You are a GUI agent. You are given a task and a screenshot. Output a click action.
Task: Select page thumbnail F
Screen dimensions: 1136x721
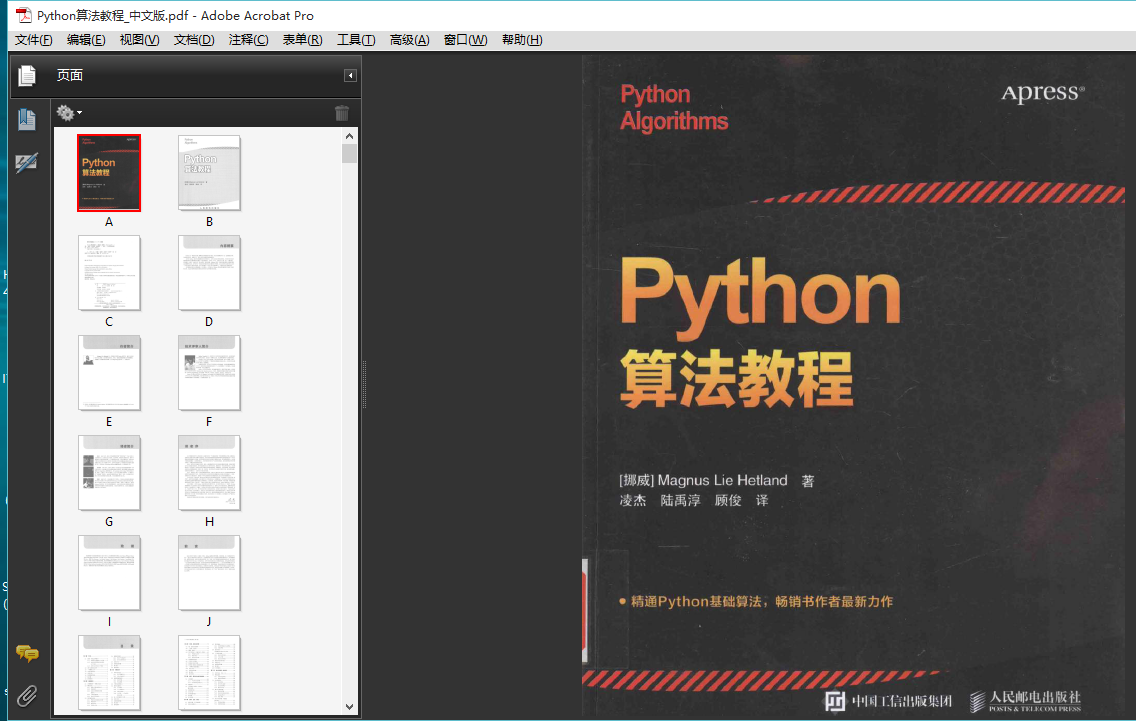pyautogui.click(x=209, y=373)
